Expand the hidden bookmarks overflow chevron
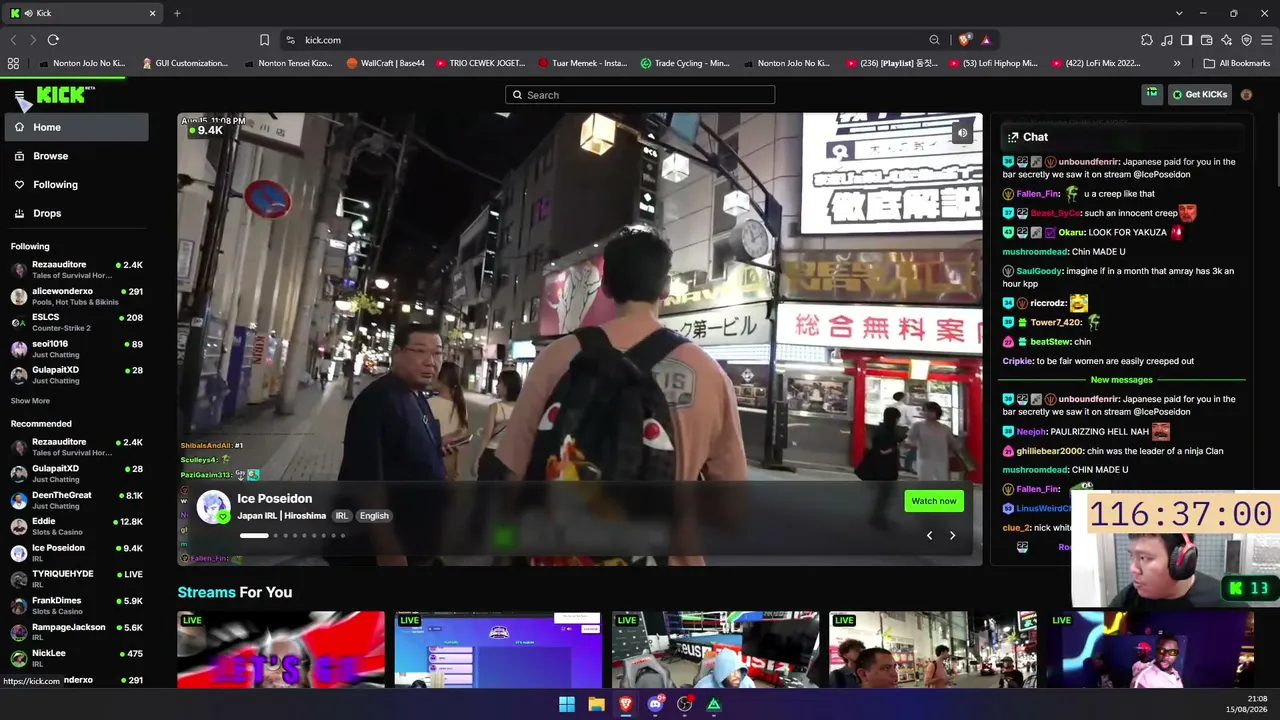The height and width of the screenshot is (720, 1280). [1177, 63]
